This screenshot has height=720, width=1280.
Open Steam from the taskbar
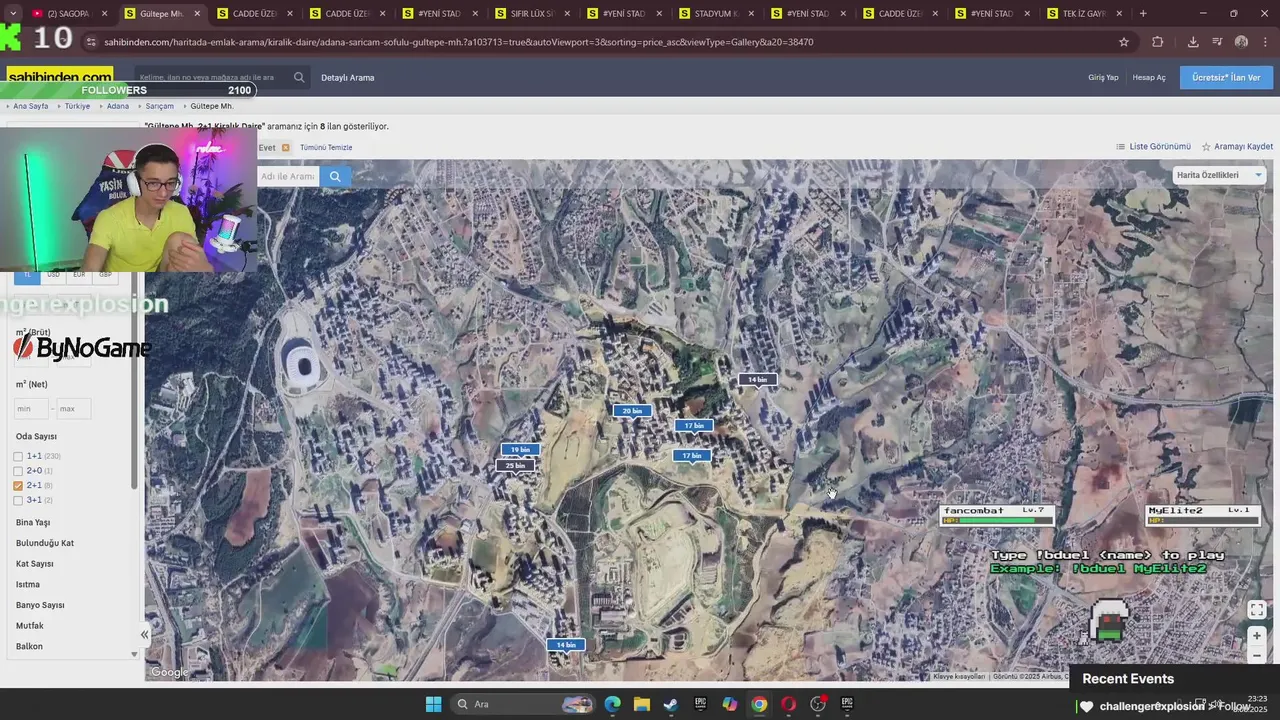[671, 704]
